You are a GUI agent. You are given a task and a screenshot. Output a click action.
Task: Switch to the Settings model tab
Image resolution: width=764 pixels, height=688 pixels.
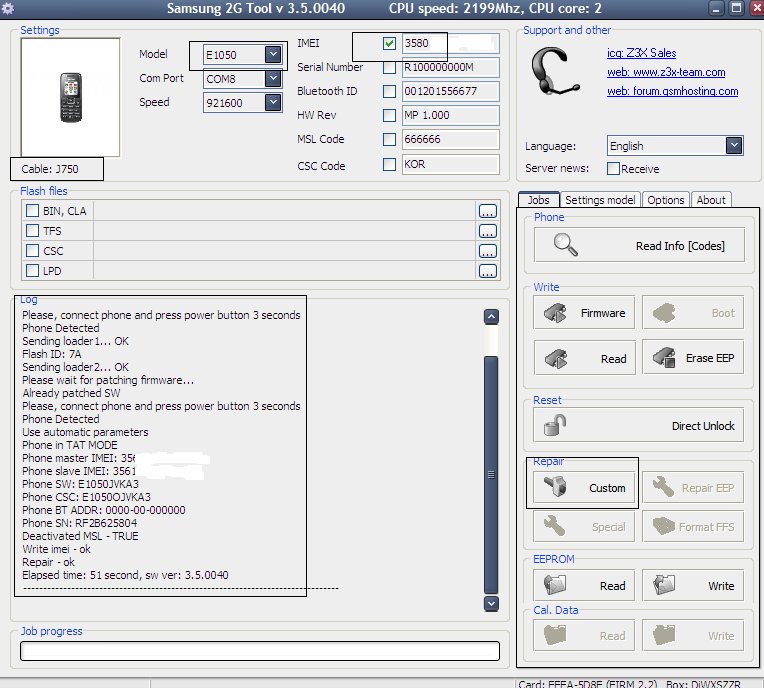[x=600, y=200]
